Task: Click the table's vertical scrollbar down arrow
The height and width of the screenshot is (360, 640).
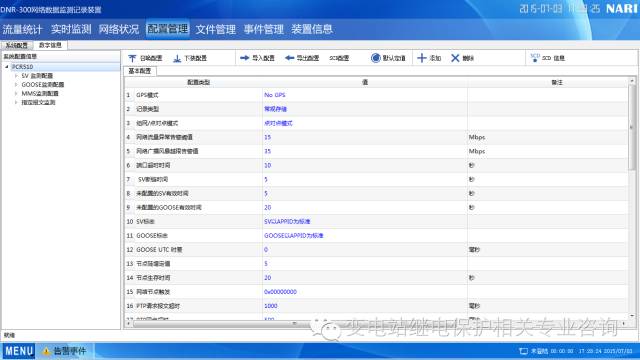Action: 632,316
